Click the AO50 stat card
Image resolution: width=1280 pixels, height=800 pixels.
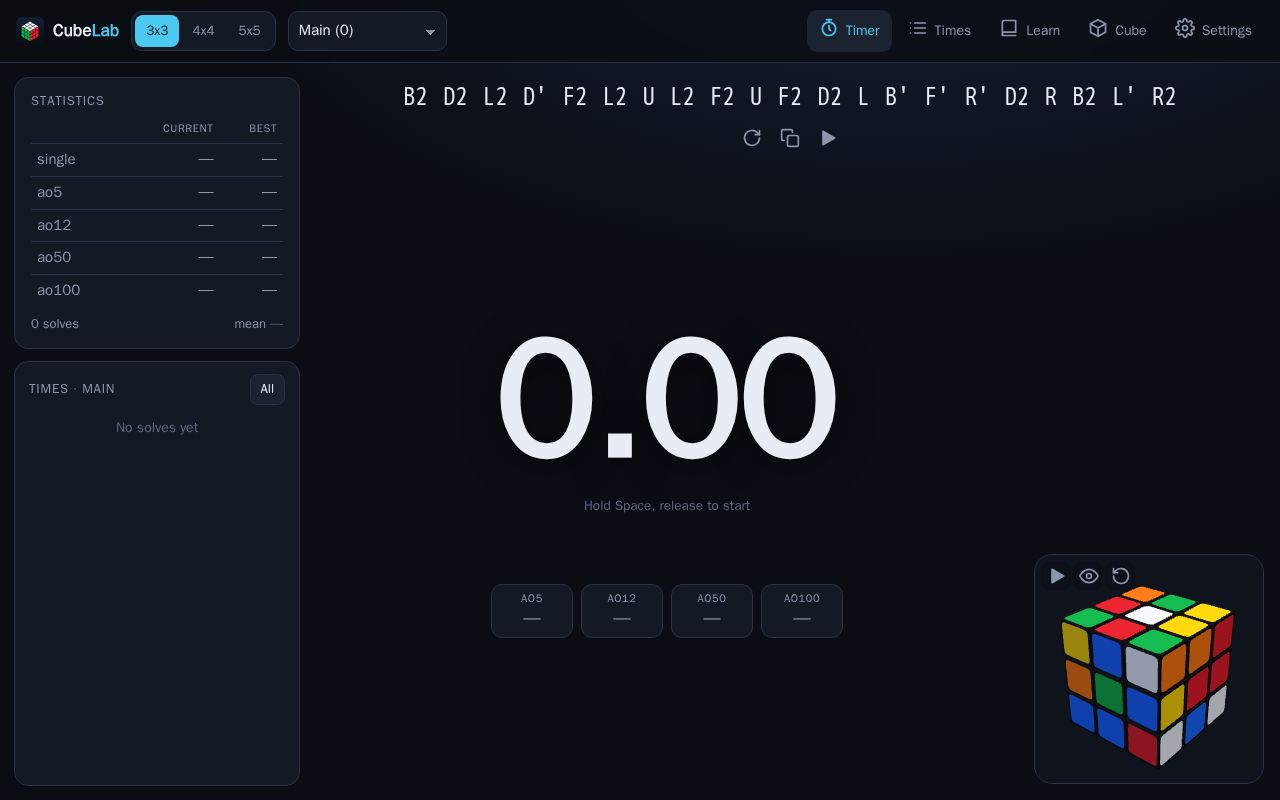tap(712, 611)
